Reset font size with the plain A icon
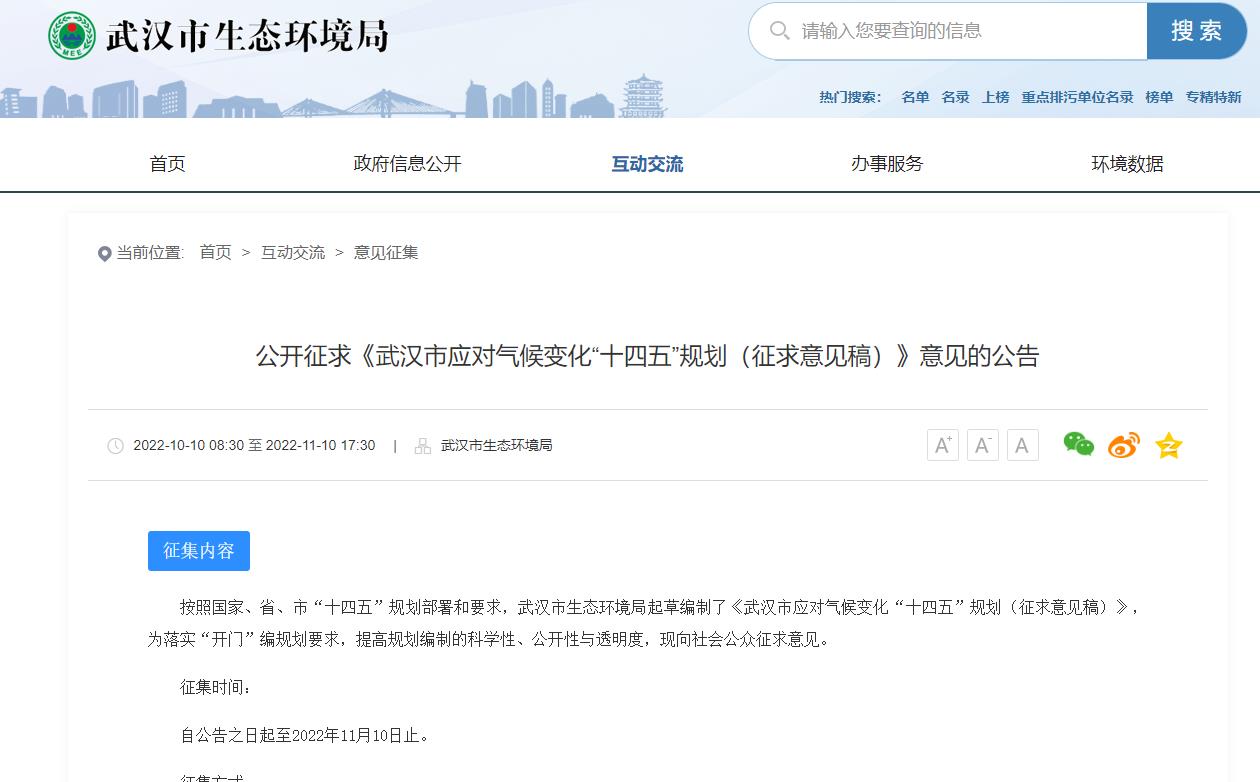This screenshot has height=782, width=1260. (1022, 445)
